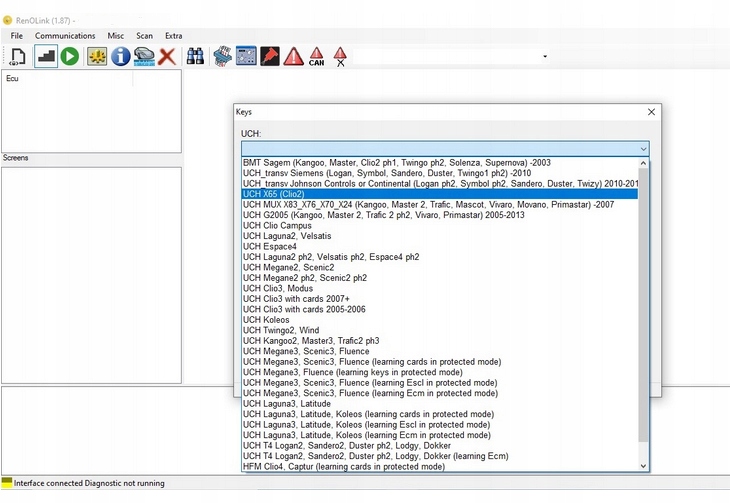Click the warning triangle with X icon

point(340,57)
